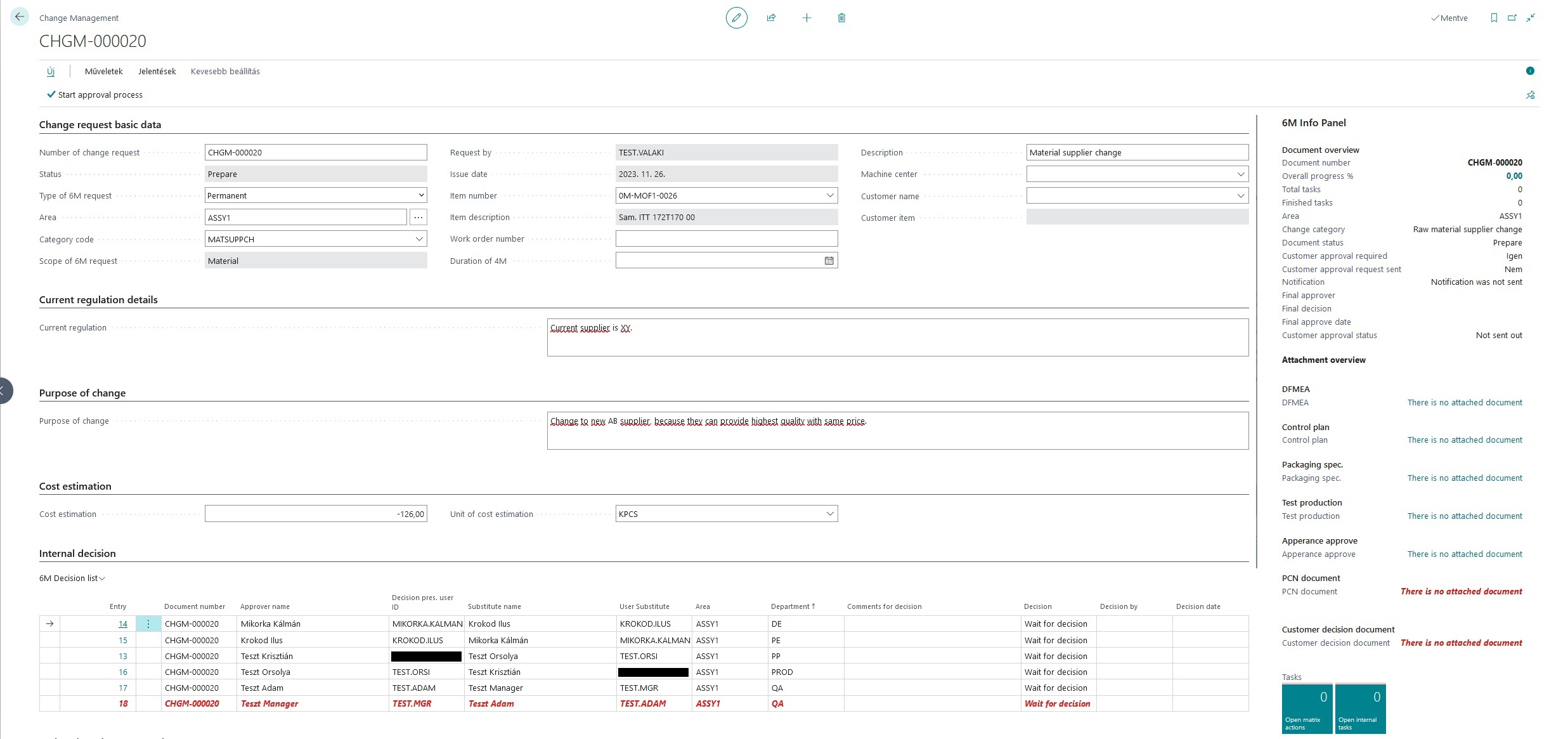Open the Jelentések menu
This screenshot has width=1568, height=739.
[x=157, y=71]
